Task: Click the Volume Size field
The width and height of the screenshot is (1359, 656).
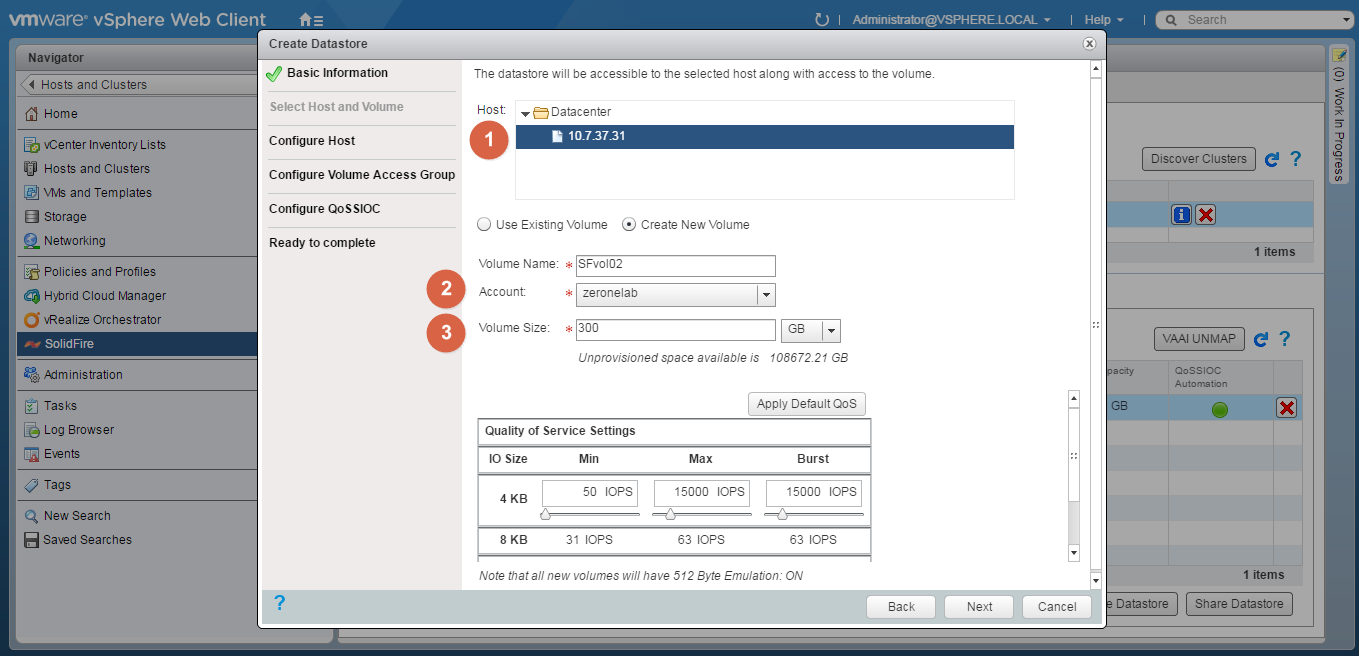Action: [675, 330]
